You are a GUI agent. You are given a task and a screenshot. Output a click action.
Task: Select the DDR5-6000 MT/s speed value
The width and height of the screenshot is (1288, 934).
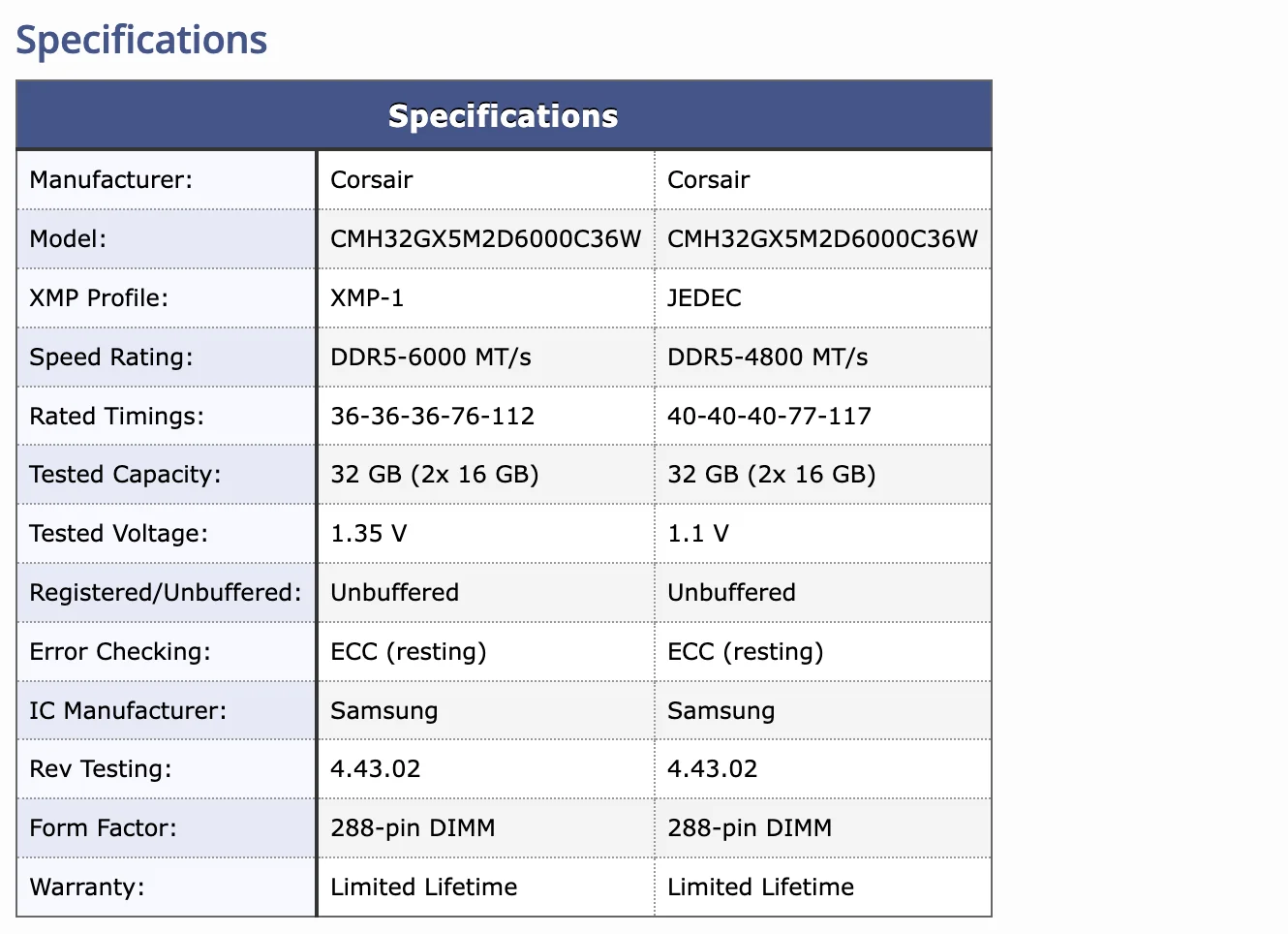click(431, 358)
